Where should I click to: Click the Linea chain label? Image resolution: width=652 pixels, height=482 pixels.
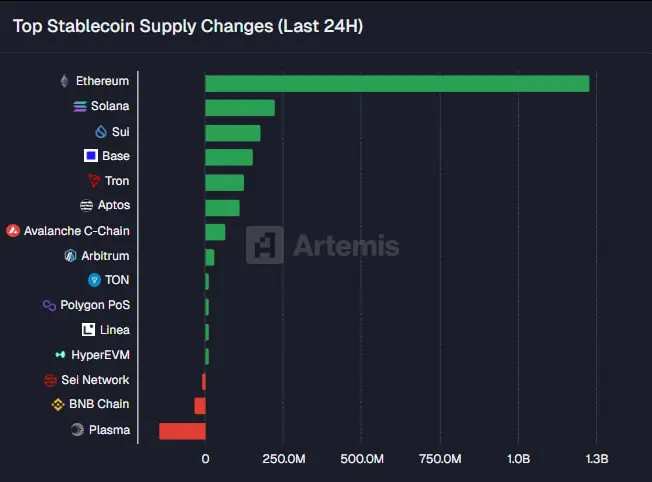click(x=114, y=330)
